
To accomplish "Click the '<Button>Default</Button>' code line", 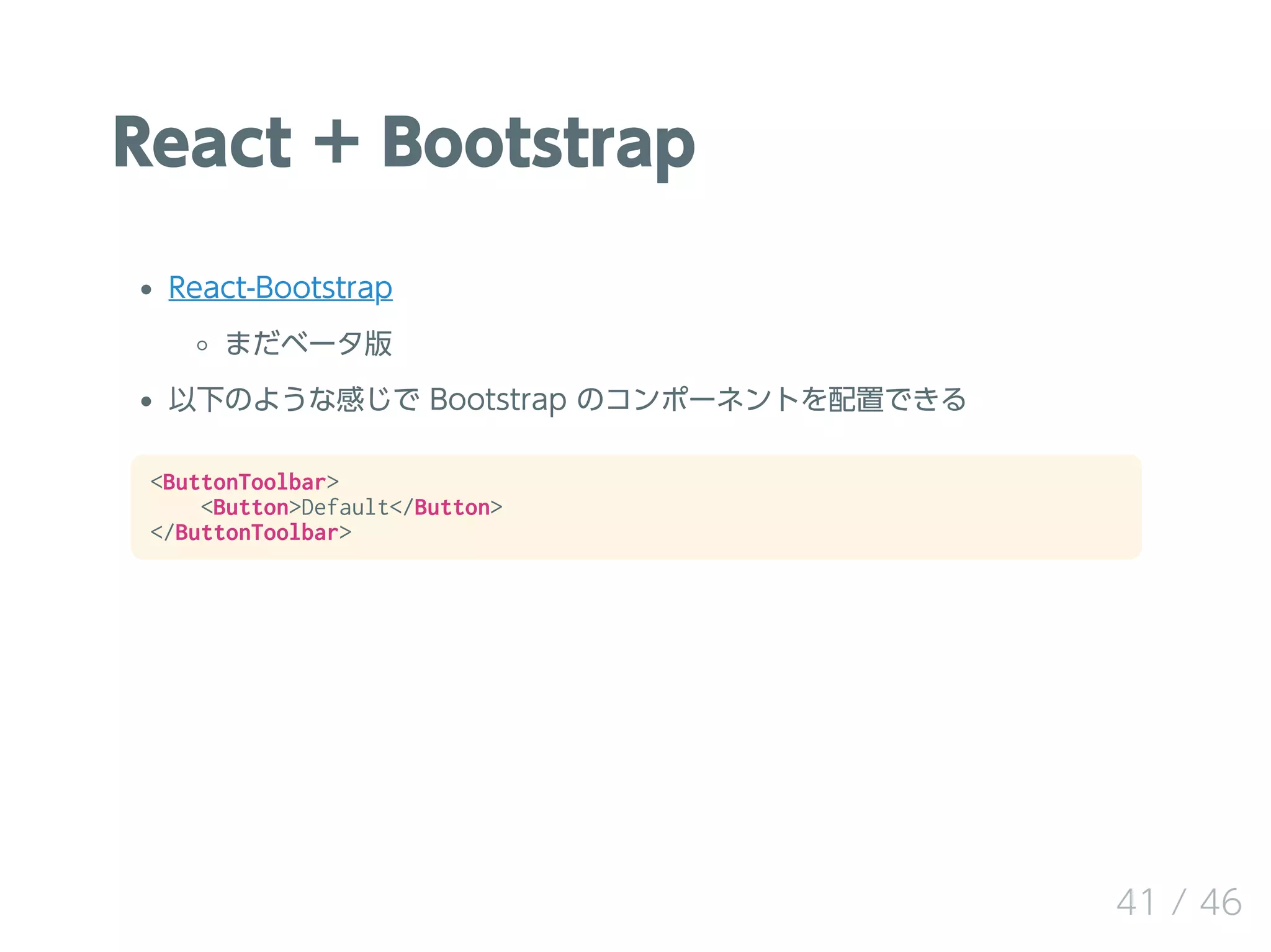I will point(351,508).
